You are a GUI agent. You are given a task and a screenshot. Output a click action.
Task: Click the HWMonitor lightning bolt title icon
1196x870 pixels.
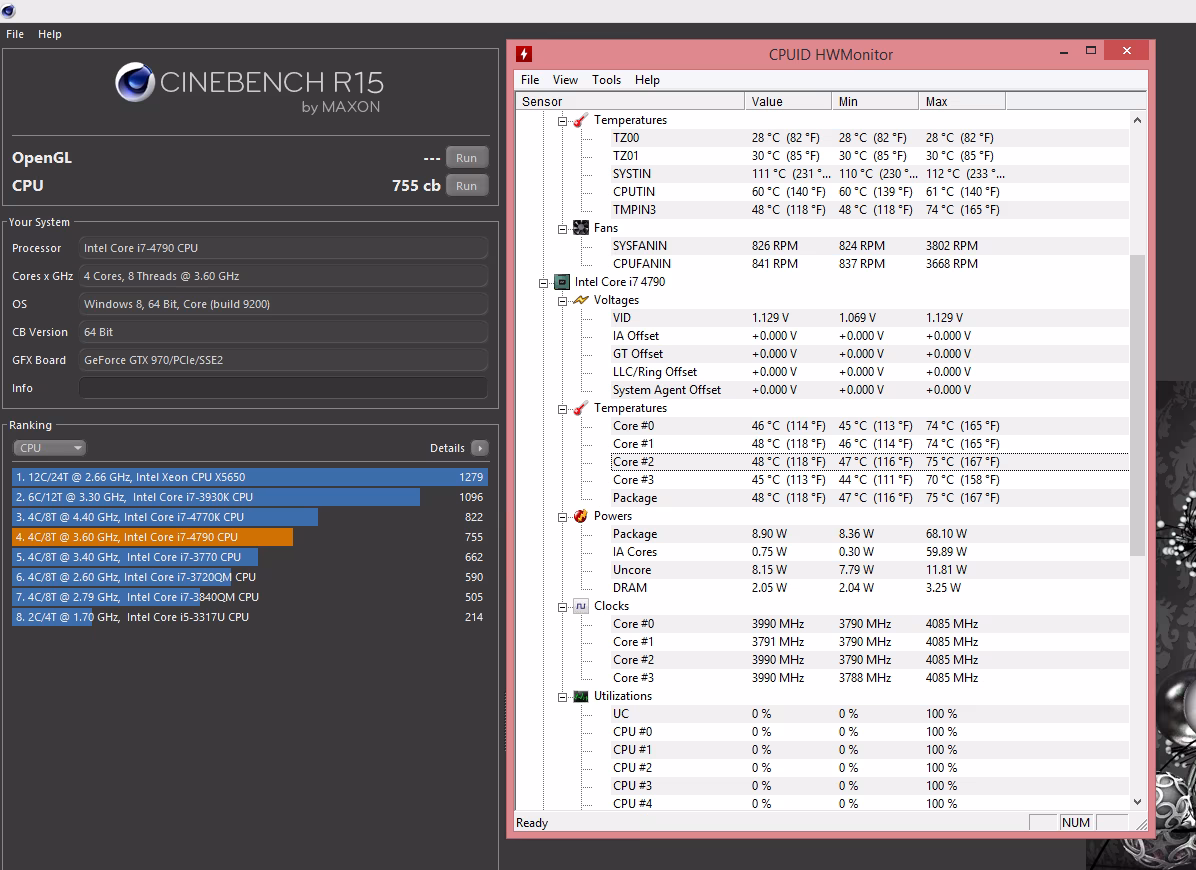click(x=523, y=54)
